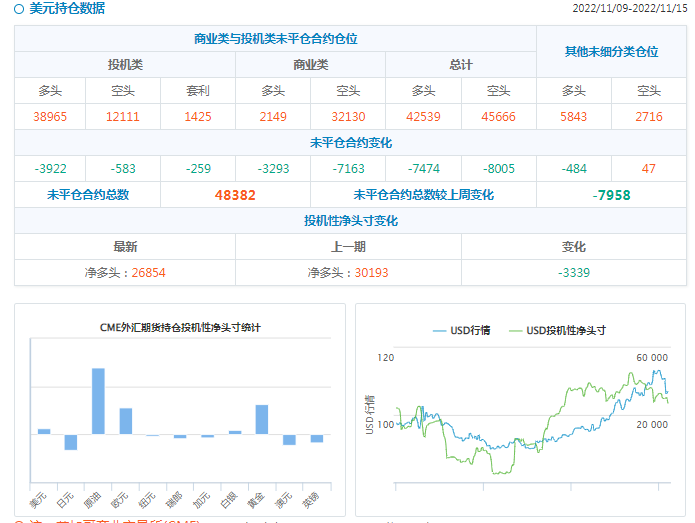Click the green USD投机性净头寸 line in chart

(575, 390)
